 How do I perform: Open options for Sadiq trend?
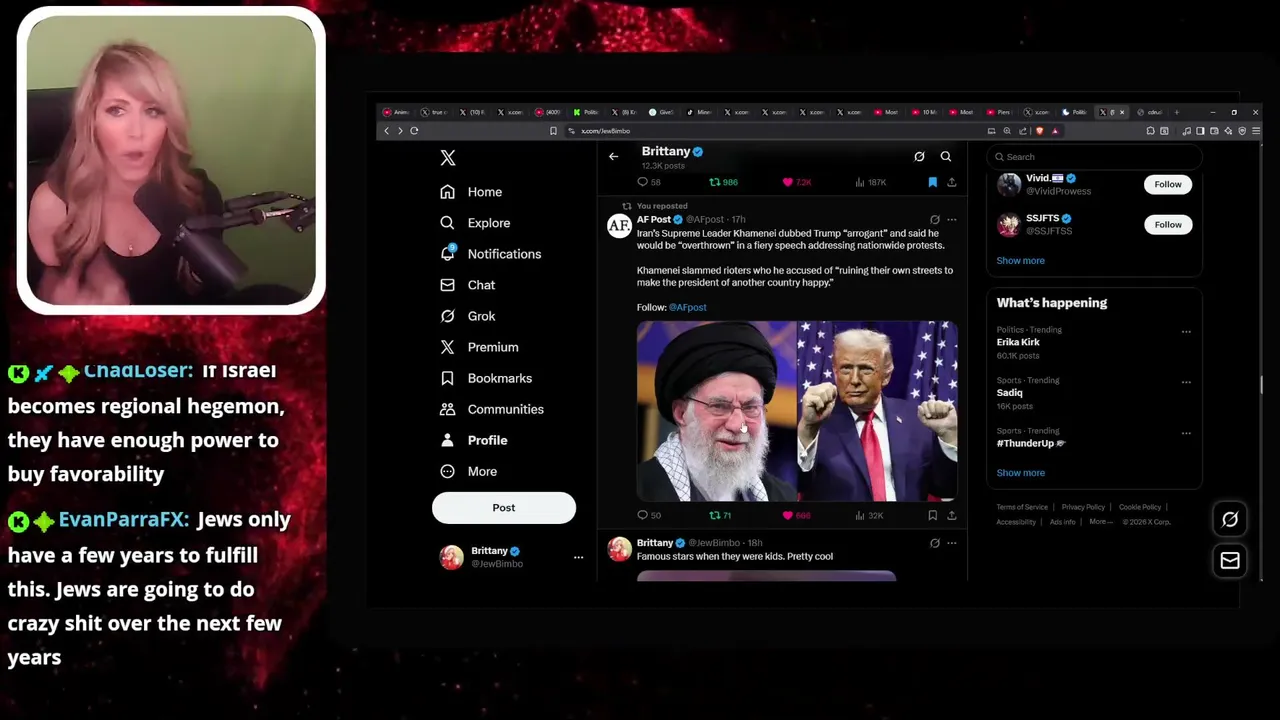1186,382
